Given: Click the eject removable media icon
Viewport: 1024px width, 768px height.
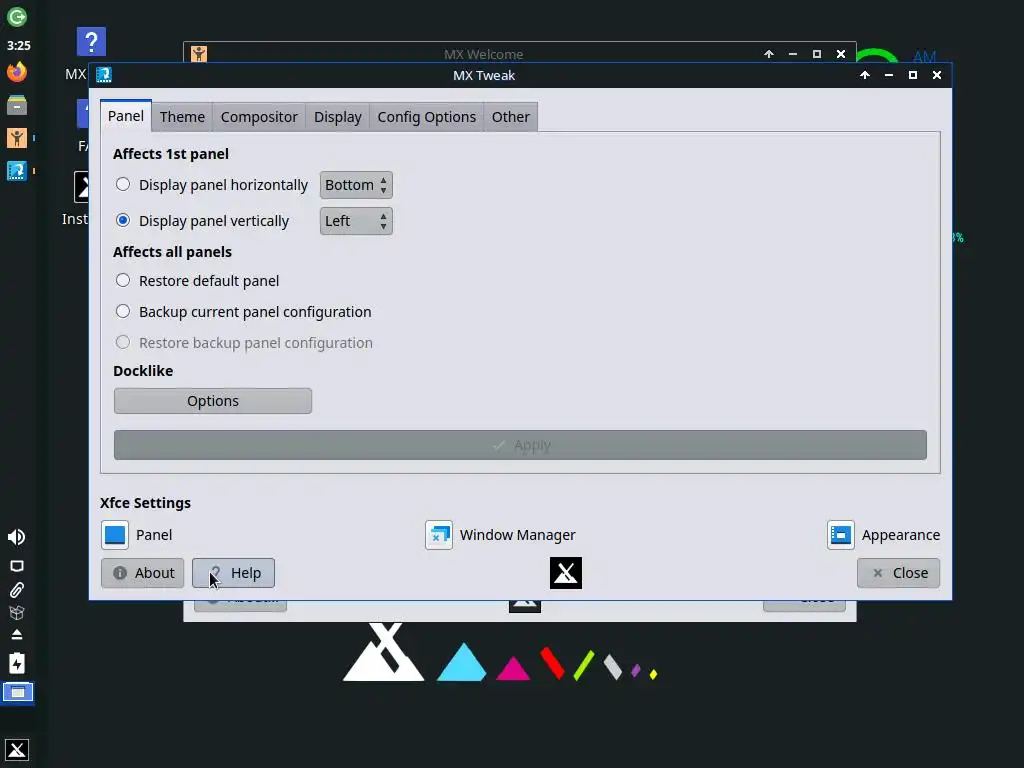Looking at the screenshot, I should [17, 635].
